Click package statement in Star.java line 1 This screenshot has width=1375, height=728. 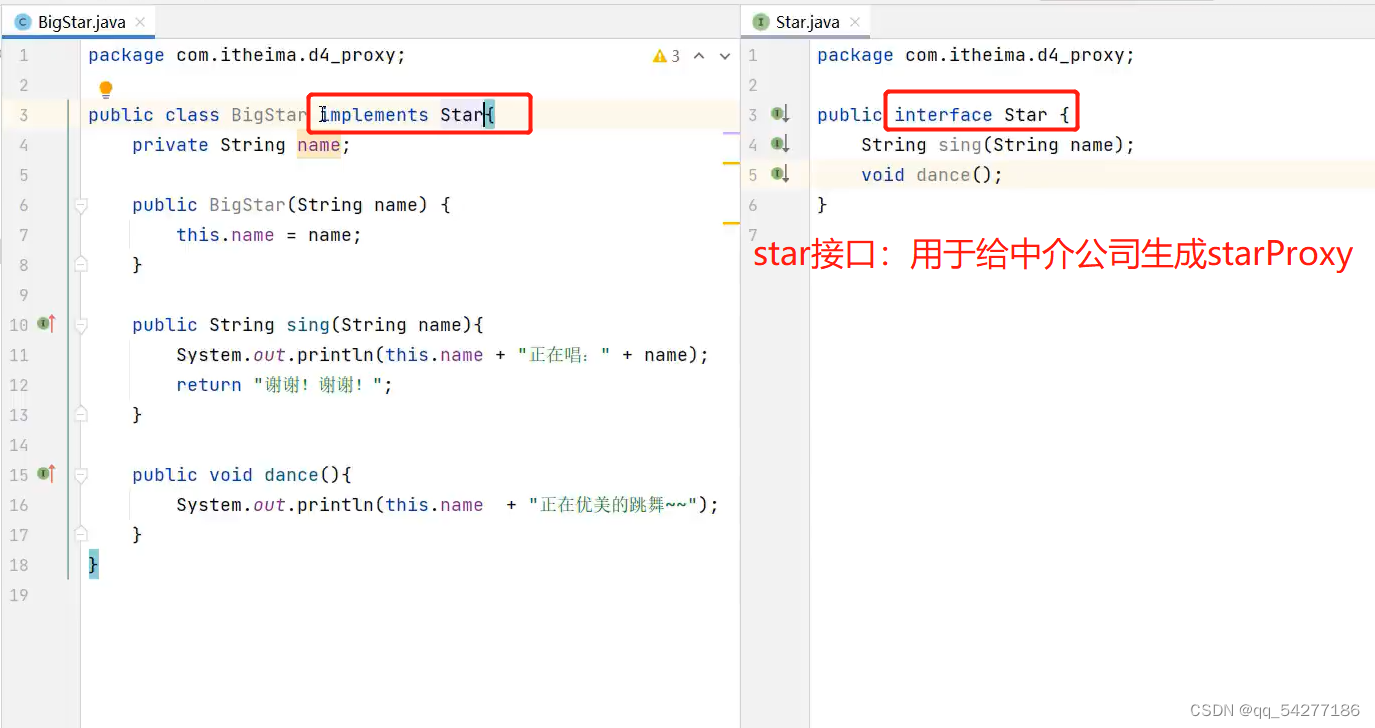[x=976, y=55]
